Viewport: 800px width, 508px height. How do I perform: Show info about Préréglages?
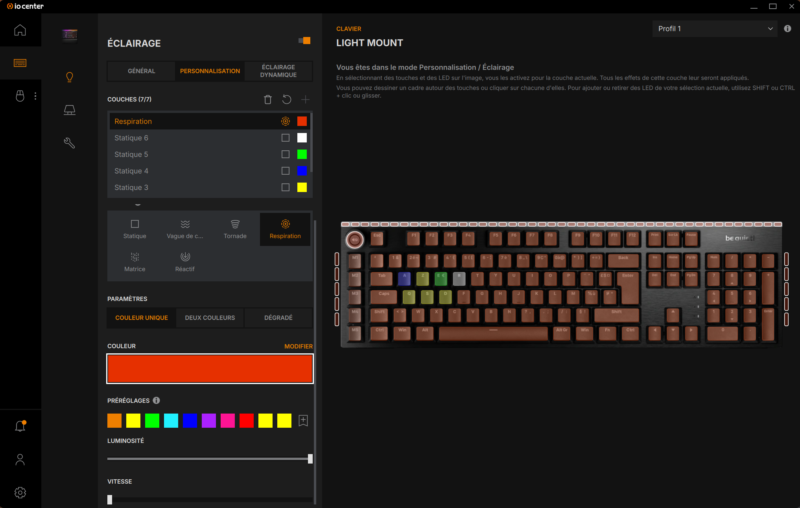tap(156, 400)
